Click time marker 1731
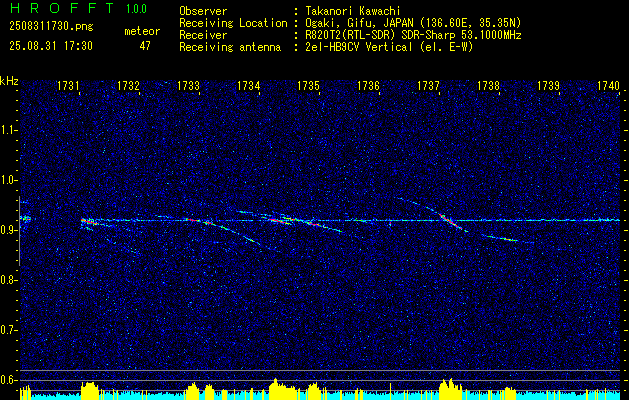The image size is (629, 400). pyautogui.click(x=68, y=85)
